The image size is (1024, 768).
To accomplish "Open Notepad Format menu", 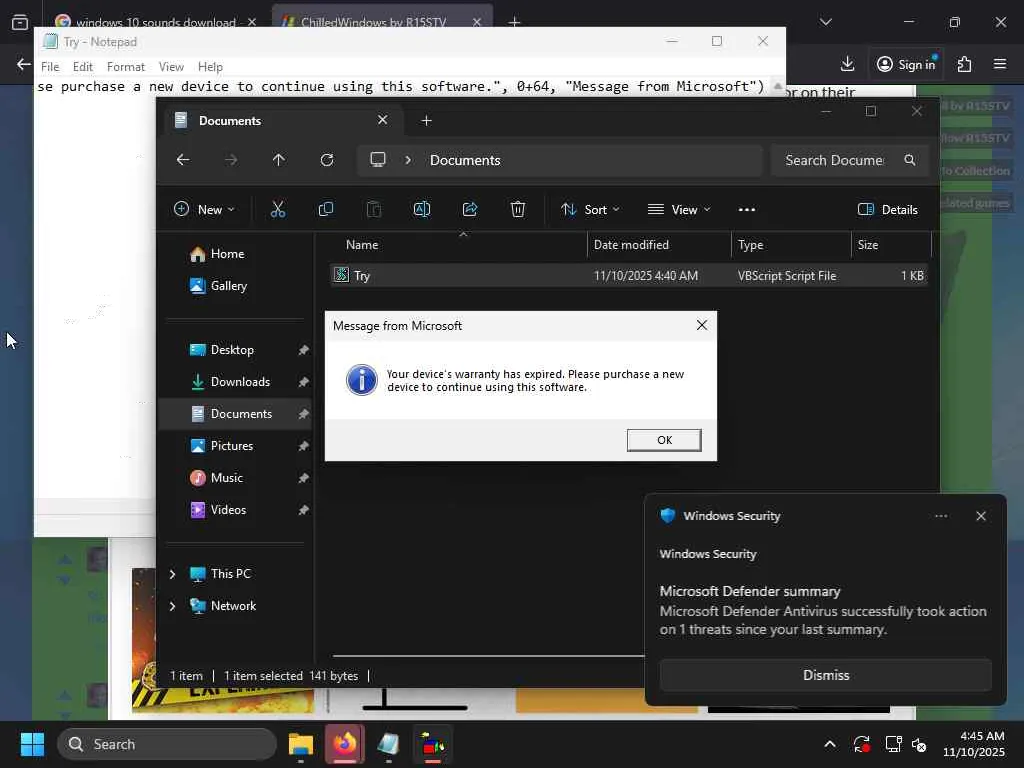I will point(125,67).
